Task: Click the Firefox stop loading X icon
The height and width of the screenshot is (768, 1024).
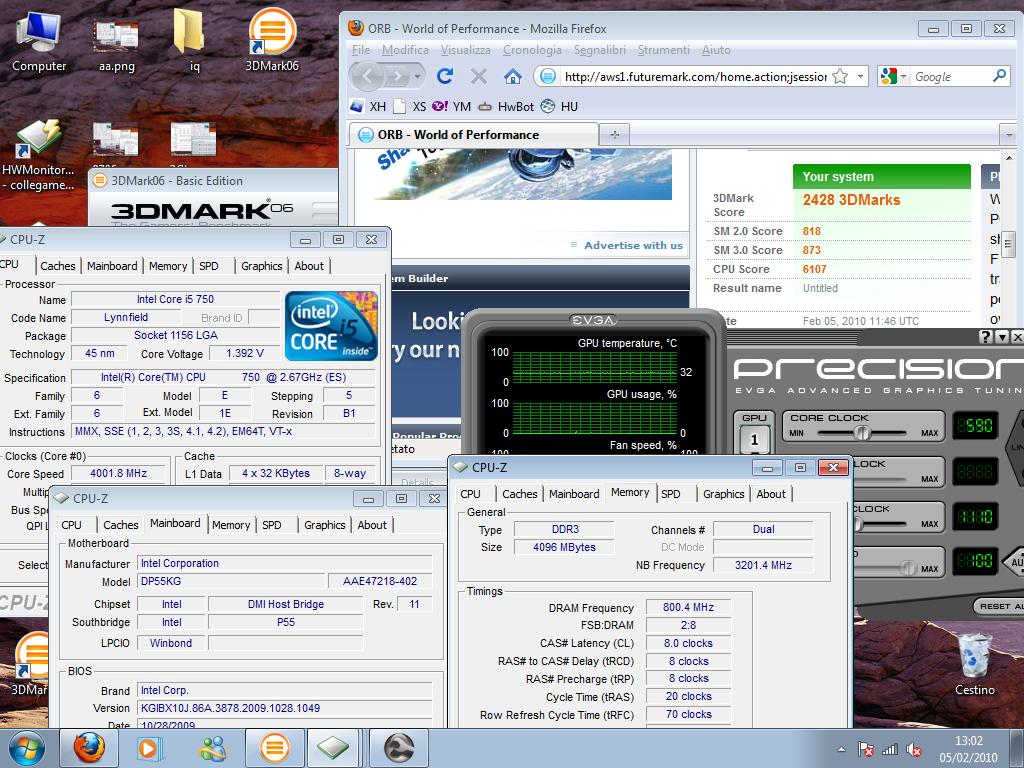Action: click(478, 76)
